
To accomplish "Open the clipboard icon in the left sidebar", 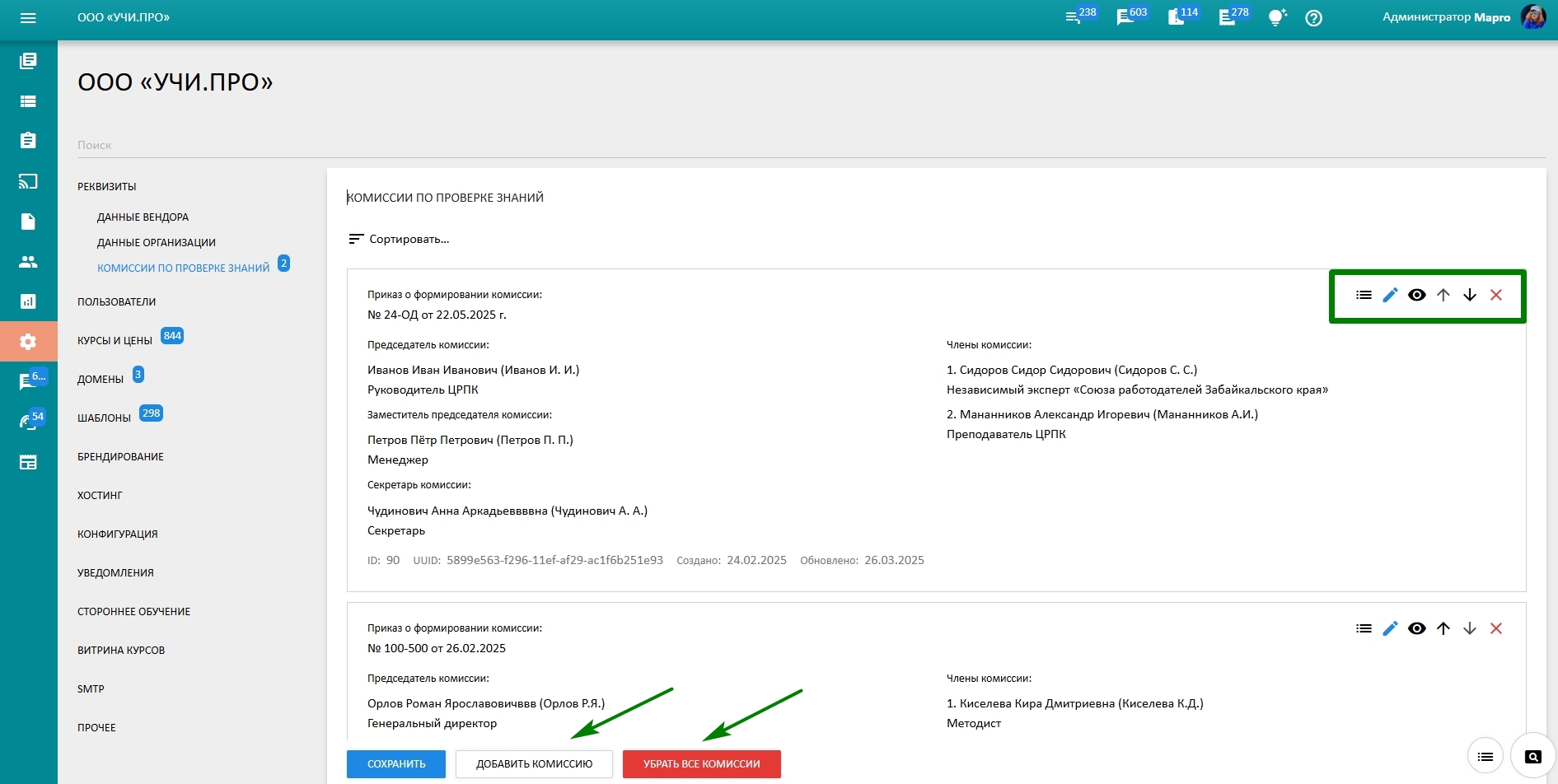I will tap(28, 140).
